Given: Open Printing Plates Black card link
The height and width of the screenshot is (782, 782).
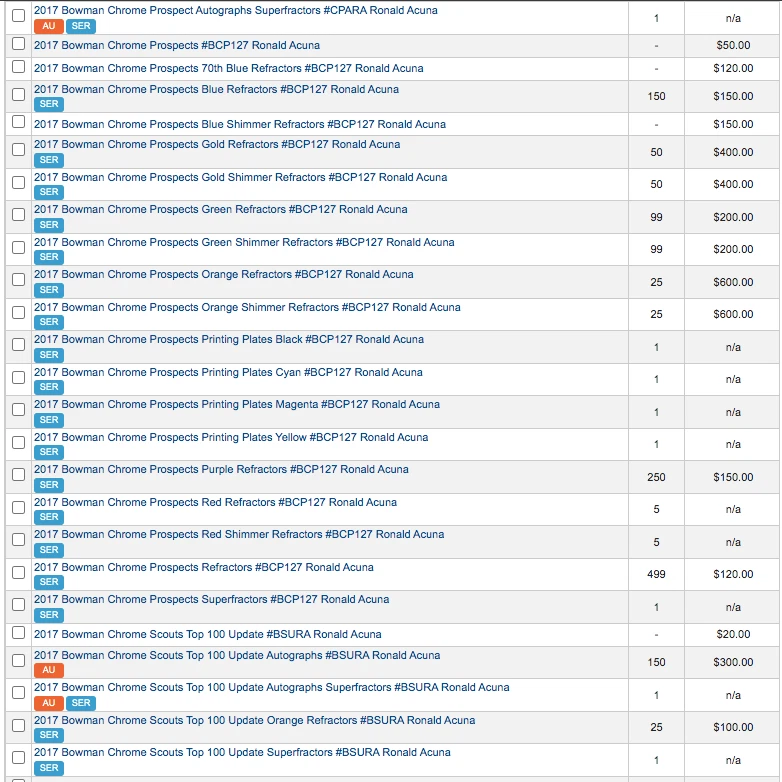Looking at the screenshot, I should (229, 339).
